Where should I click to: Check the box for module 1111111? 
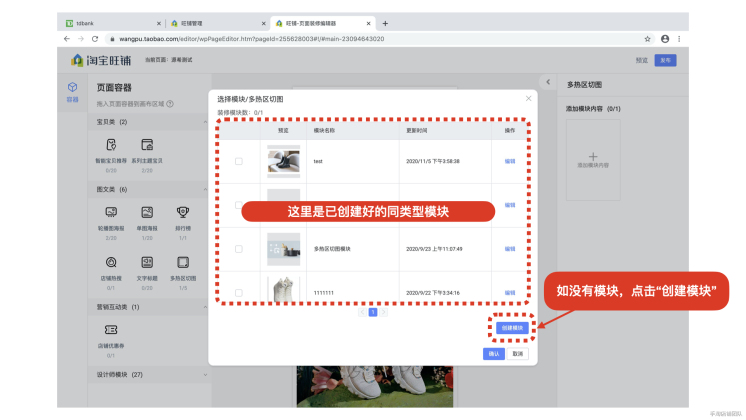tap(239, 293)
